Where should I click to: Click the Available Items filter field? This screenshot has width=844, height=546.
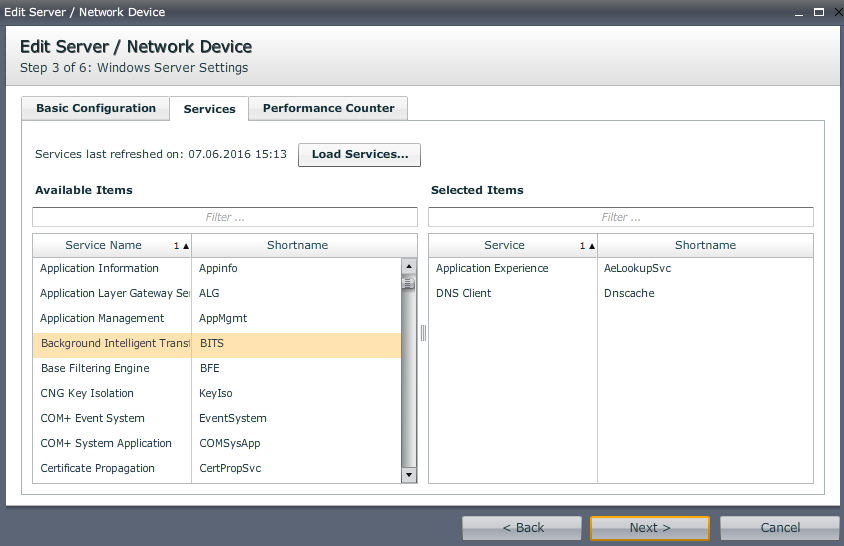click(x=225, y=217)
